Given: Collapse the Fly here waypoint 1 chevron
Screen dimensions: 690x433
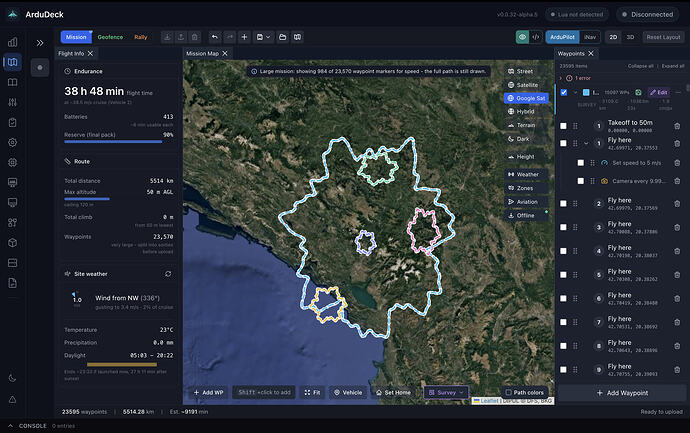Looking at the screenshot, I should 586,143.
